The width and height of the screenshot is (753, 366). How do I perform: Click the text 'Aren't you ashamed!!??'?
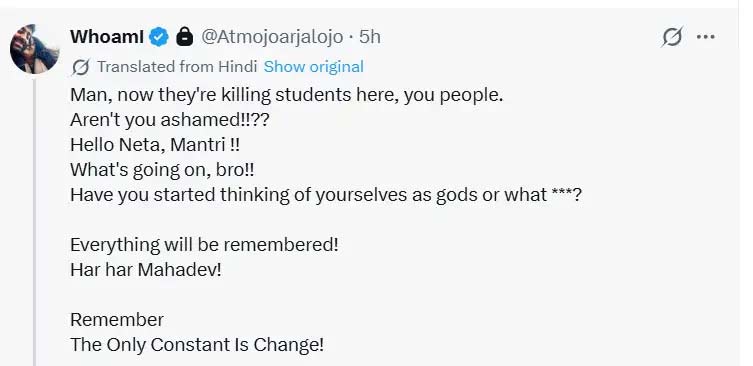tap(170, 120)
